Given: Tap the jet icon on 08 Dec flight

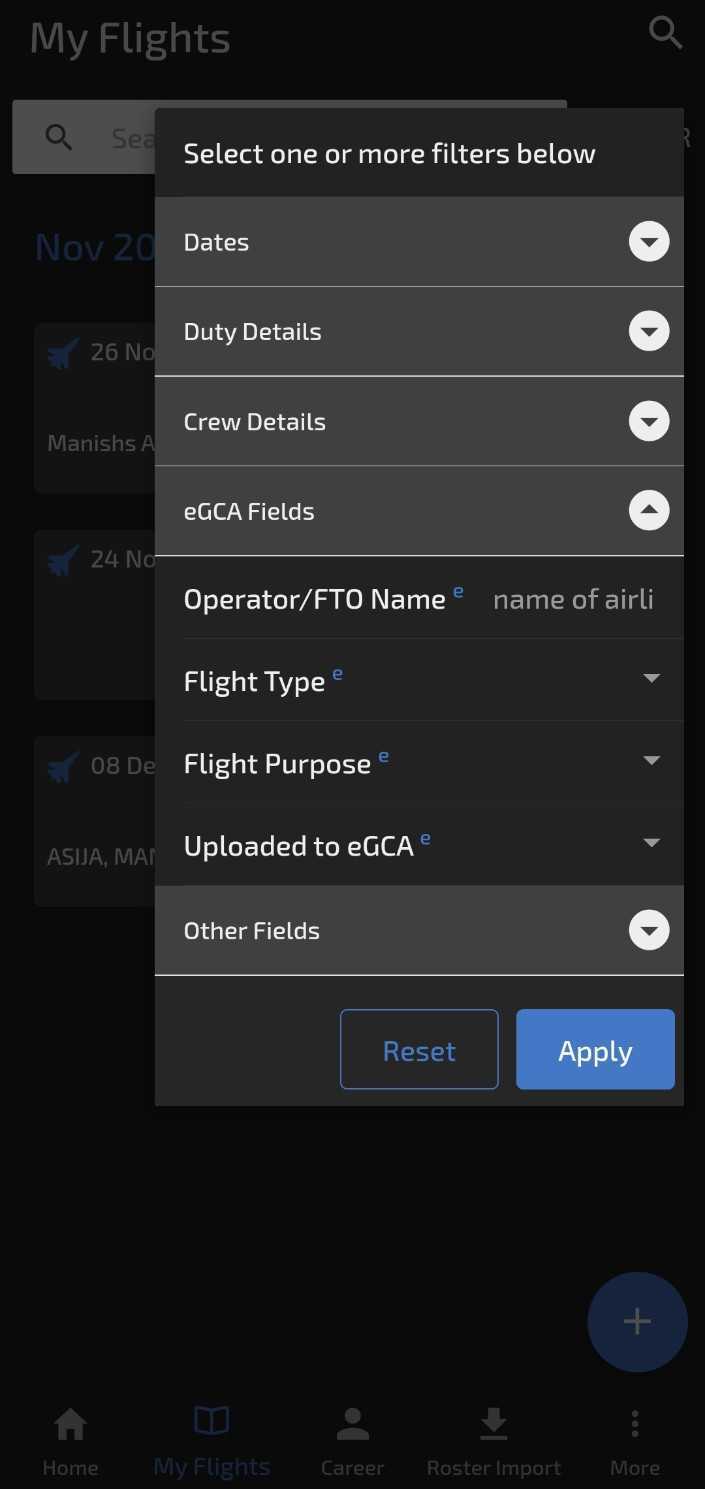Looking at the screenshot, I should tap(63, 767).
